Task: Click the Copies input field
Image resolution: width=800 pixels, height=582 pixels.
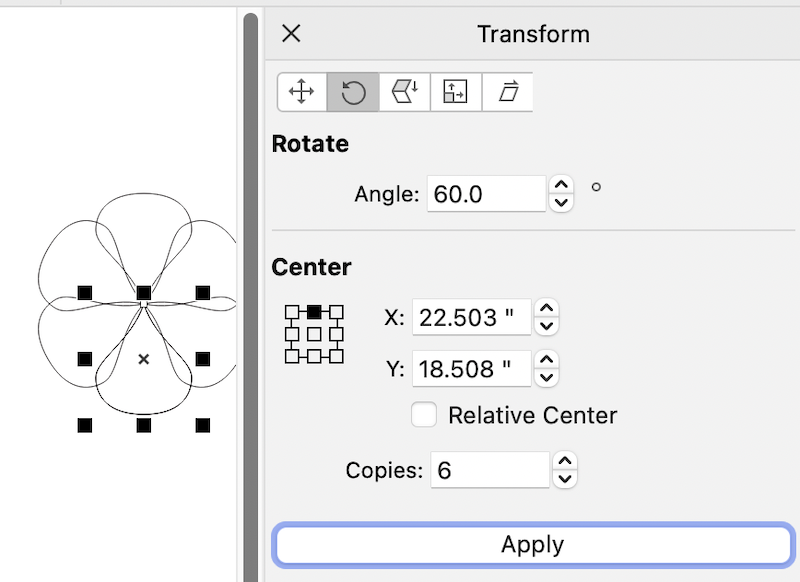Action: [490, 469]
